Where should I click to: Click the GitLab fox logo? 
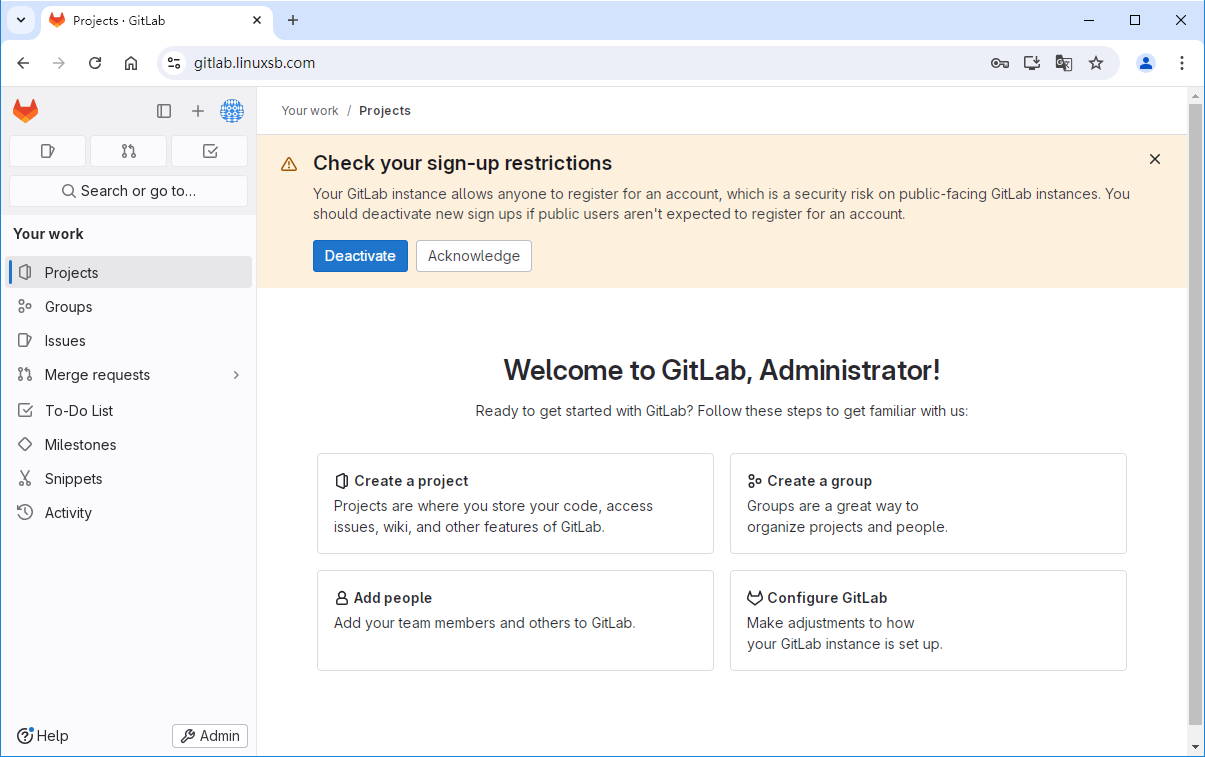25,111
